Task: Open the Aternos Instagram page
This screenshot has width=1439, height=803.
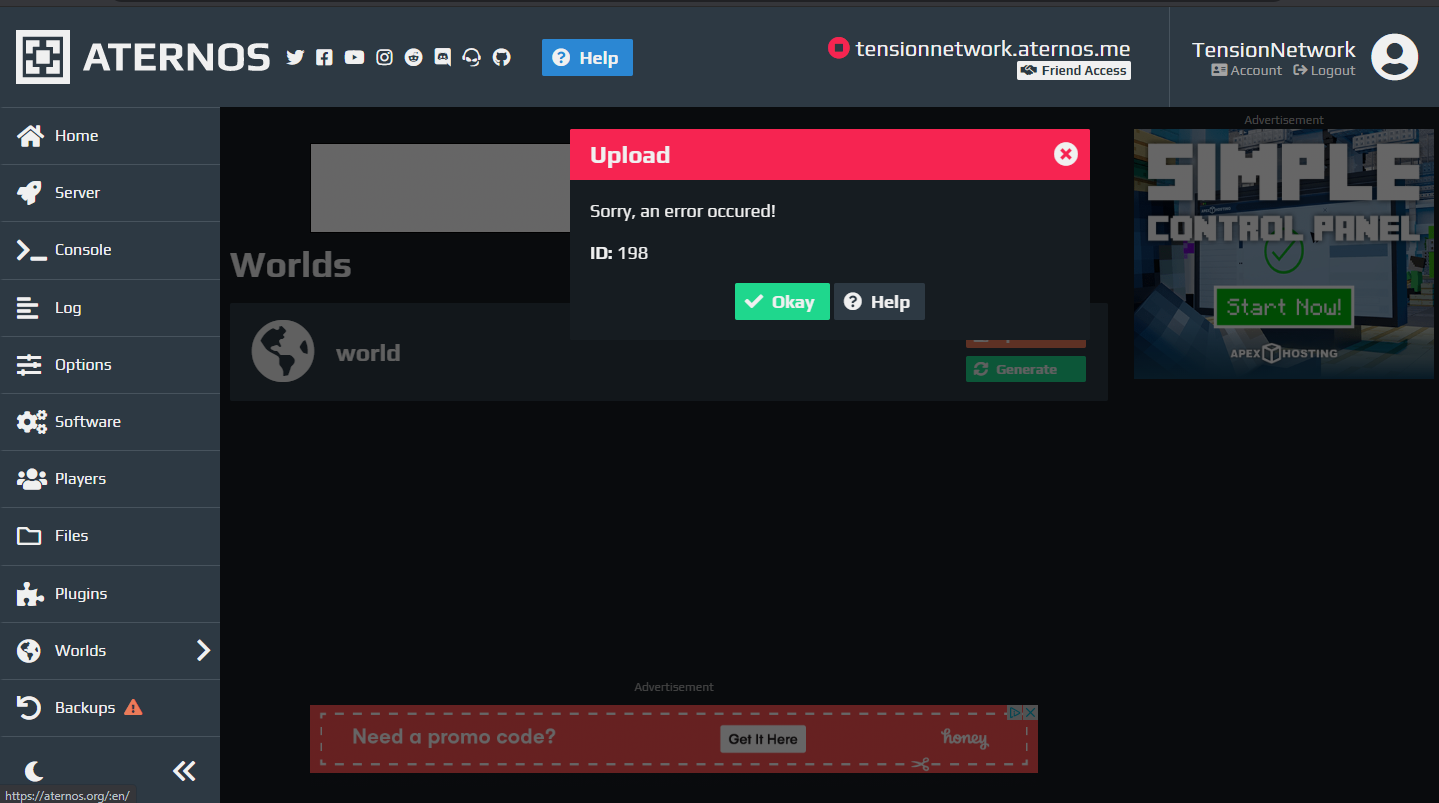Action: pos(384,57)
